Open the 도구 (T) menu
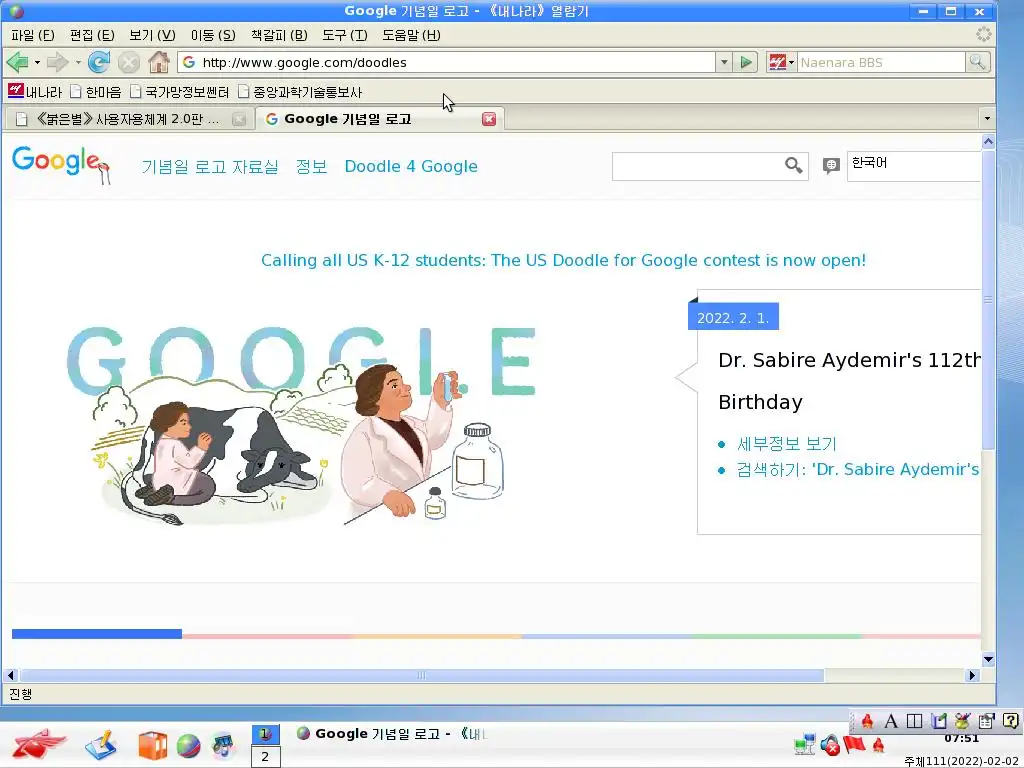 (344, 35)
